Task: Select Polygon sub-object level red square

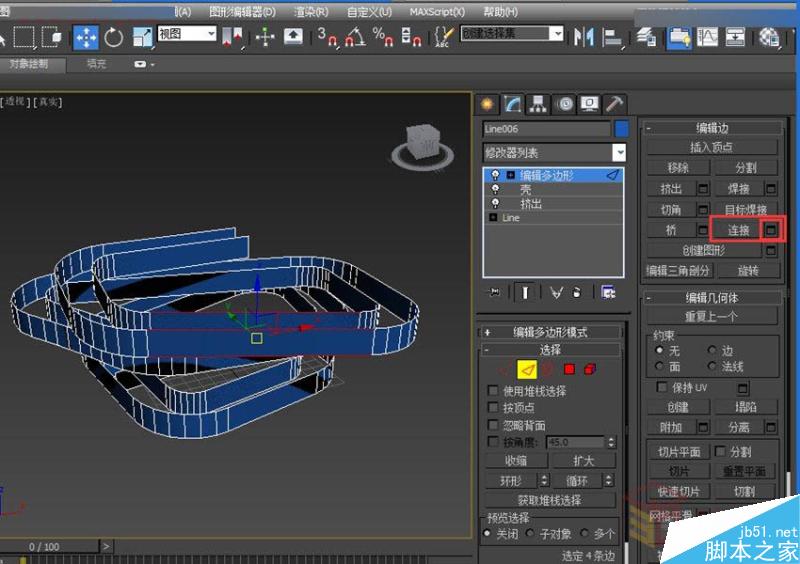Action: (569, 369)
